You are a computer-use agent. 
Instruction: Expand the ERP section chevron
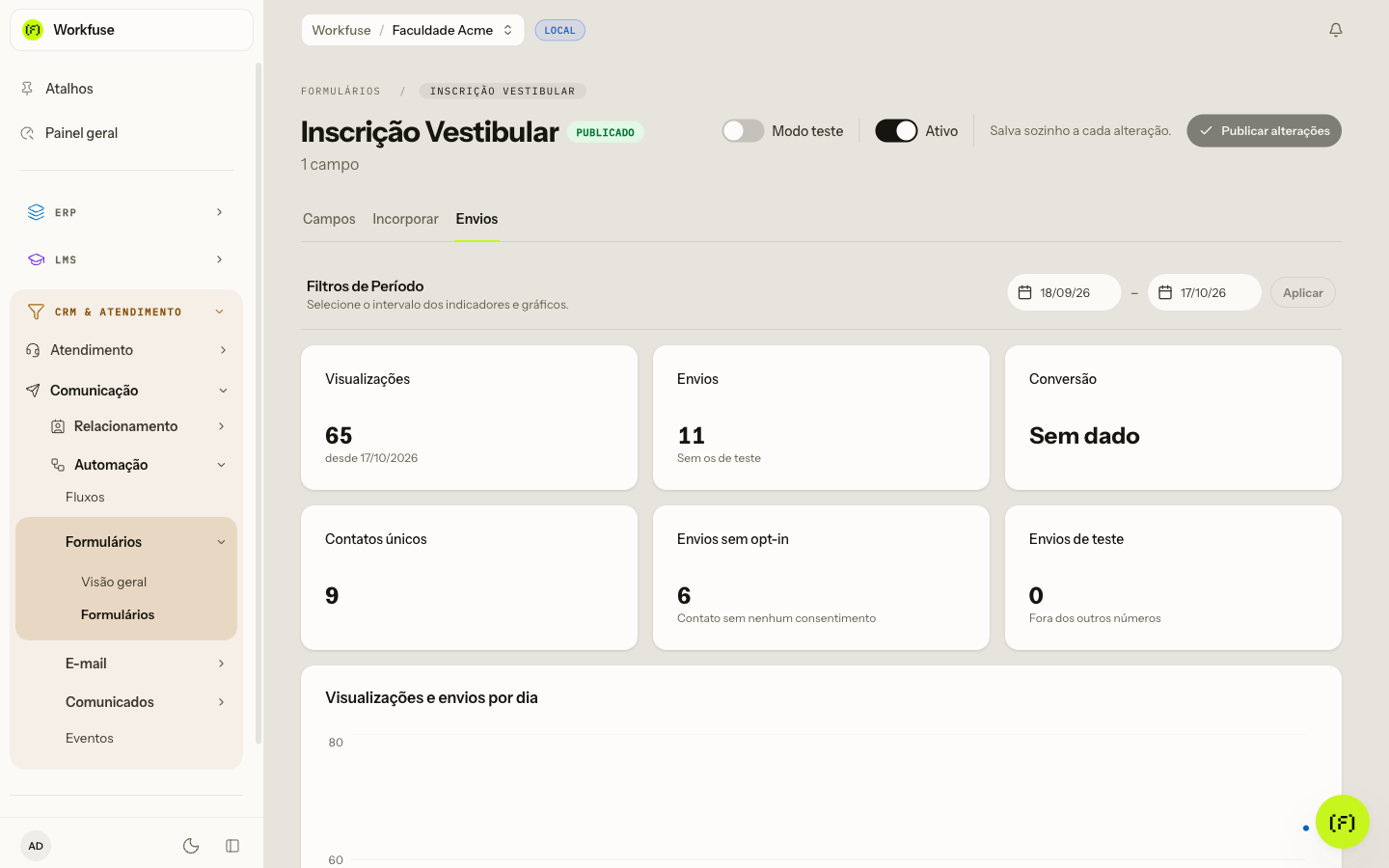point(219,212)
